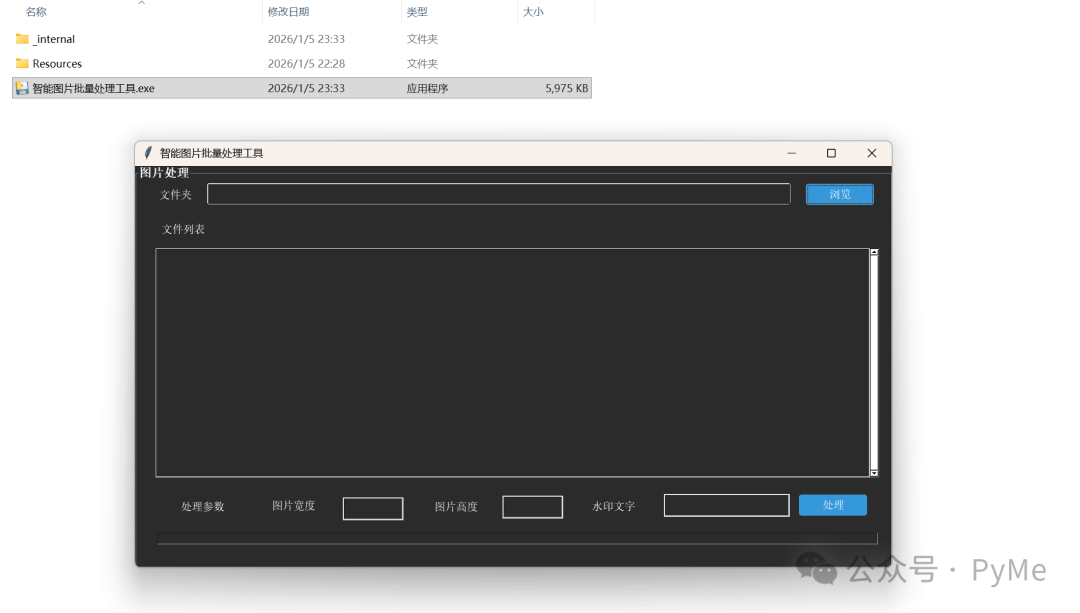The image size is (1080, 613).
Task: Sort files by the 名称 column header
Action: pos(36,12)
